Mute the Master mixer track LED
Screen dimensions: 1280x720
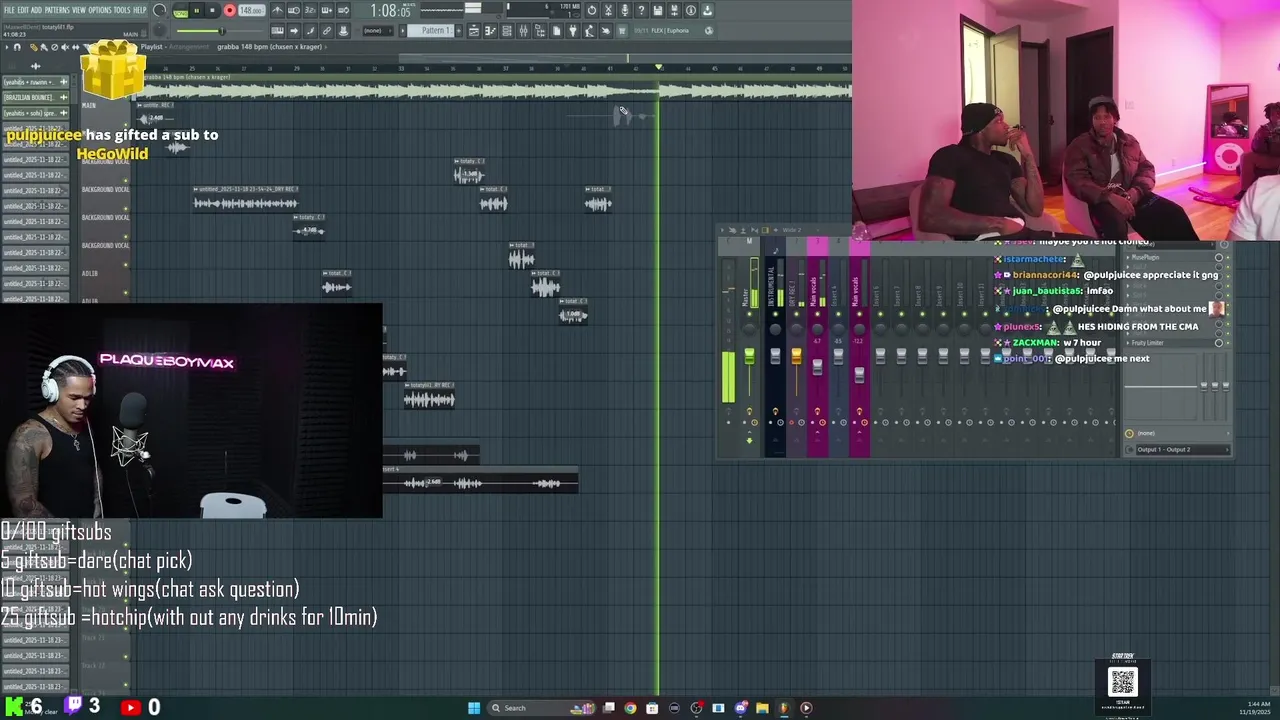tap(749, 314)
